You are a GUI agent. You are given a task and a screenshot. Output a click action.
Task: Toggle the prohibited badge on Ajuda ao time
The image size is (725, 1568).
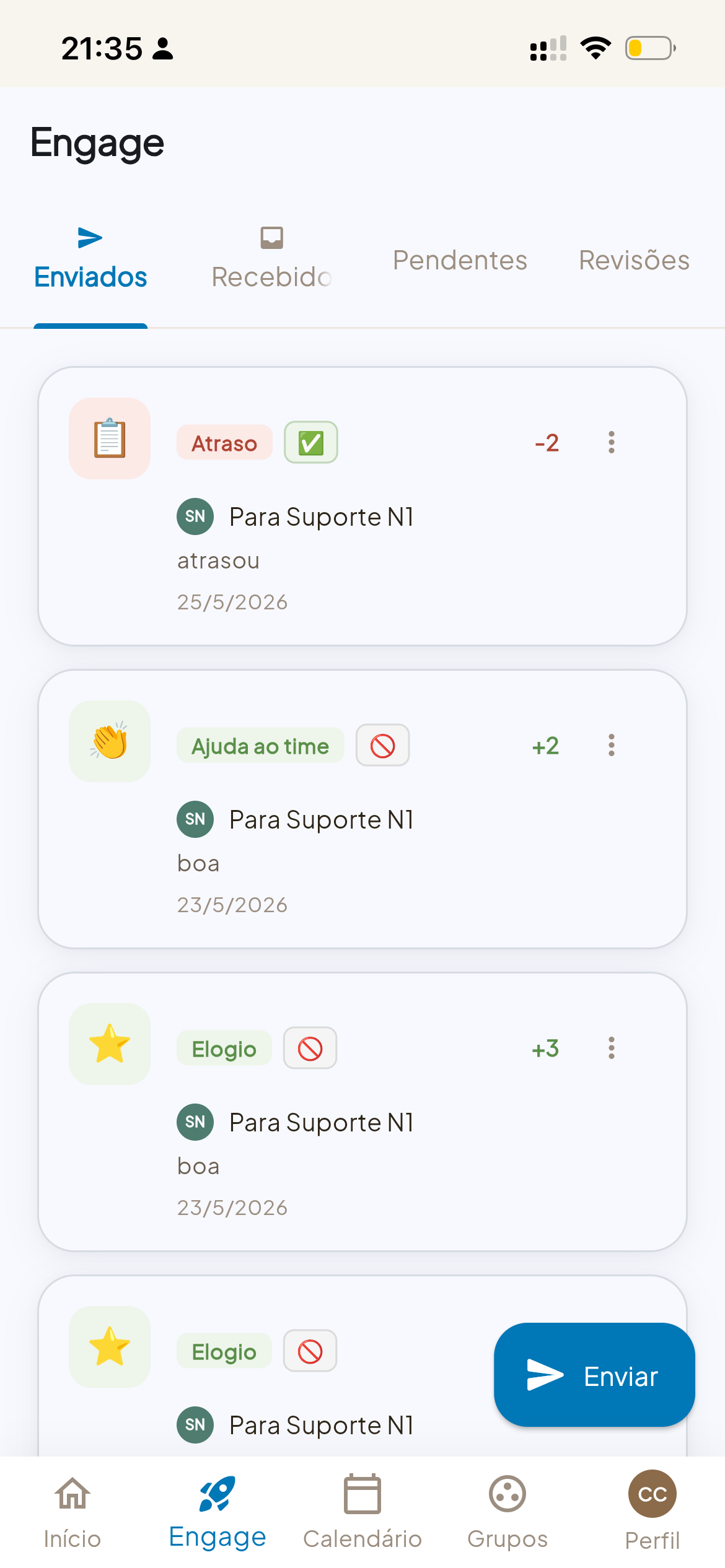(383, 745)
